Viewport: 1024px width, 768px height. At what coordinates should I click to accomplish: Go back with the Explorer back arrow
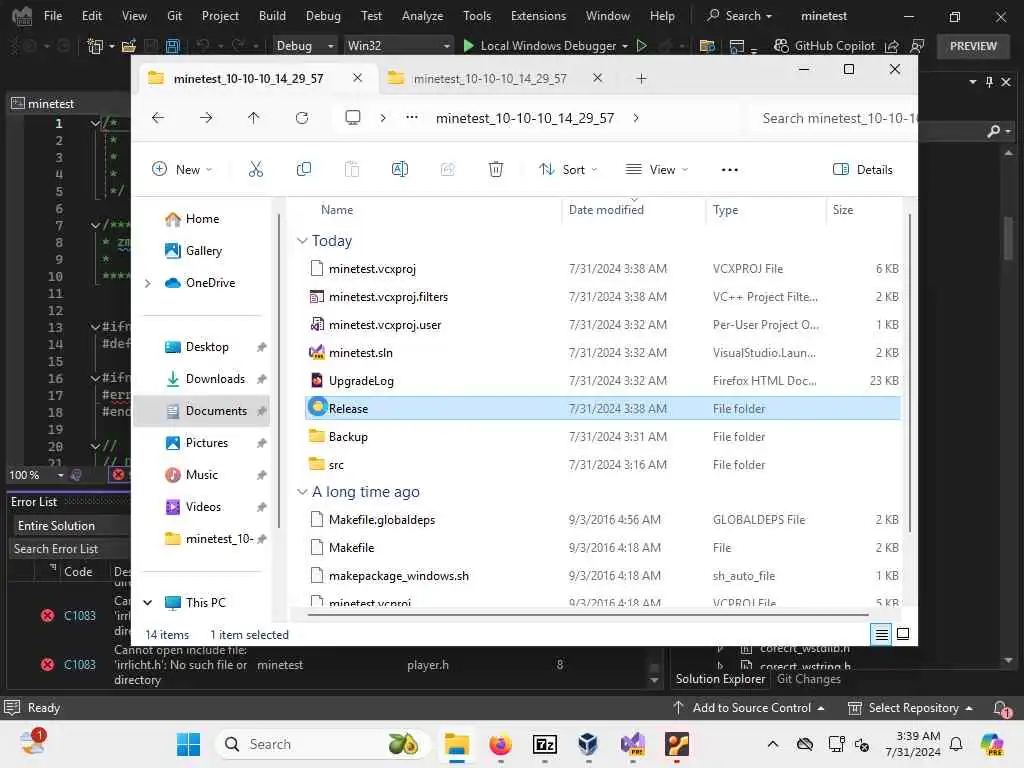[157, 118]
